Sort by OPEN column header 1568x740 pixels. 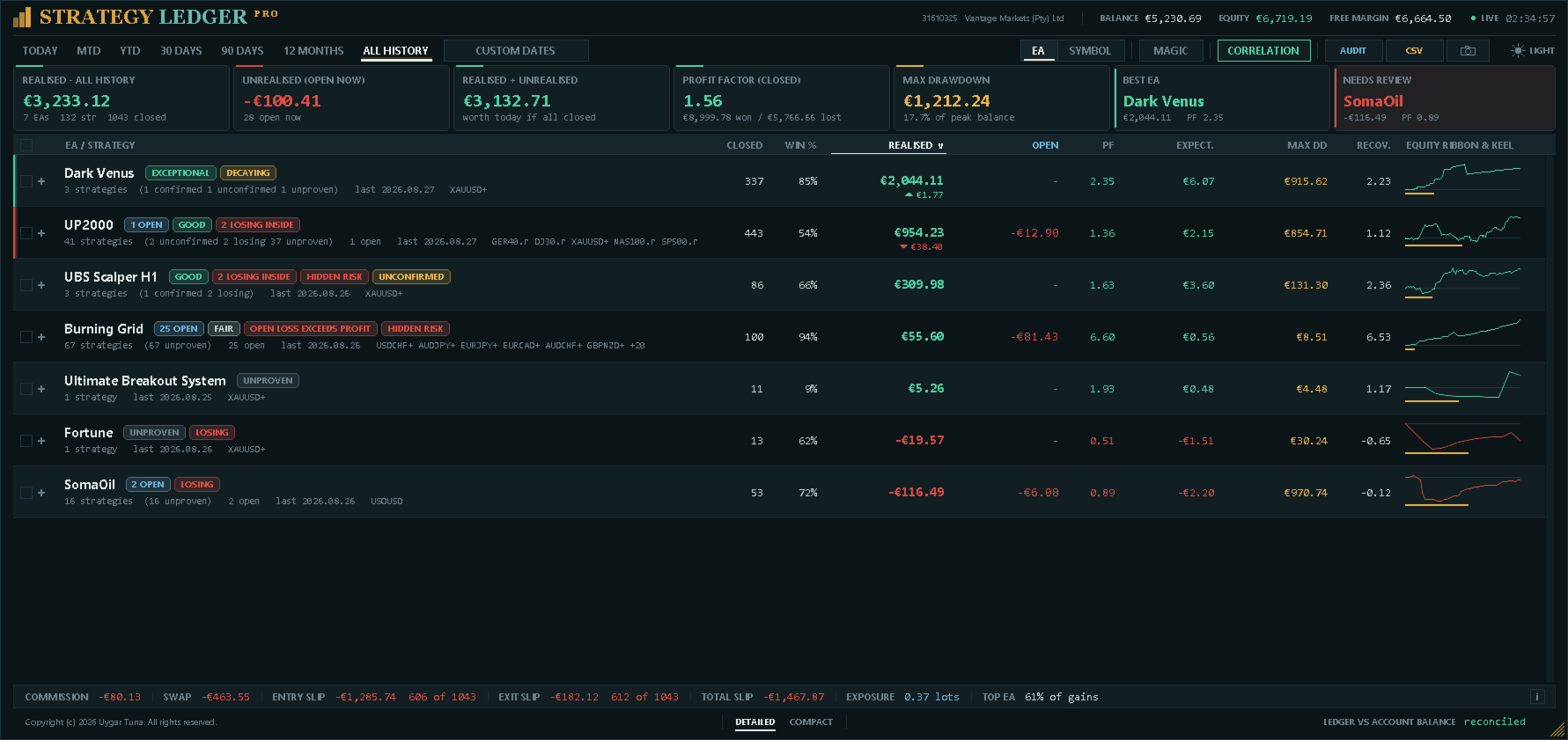coord(1045,145)
